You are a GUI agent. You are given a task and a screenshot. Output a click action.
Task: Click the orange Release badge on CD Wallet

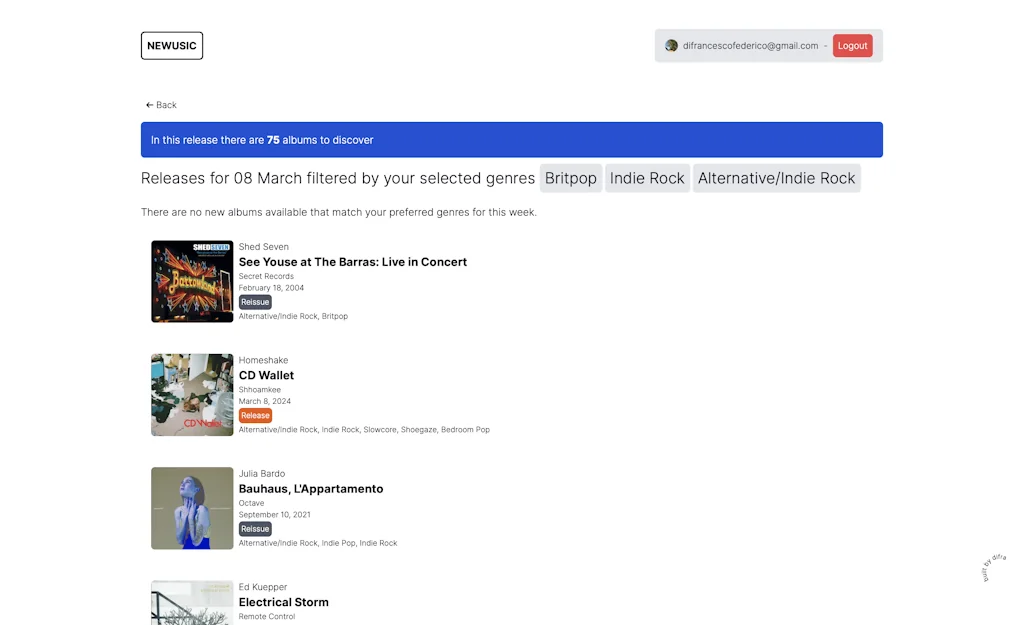tap(255, 415)
